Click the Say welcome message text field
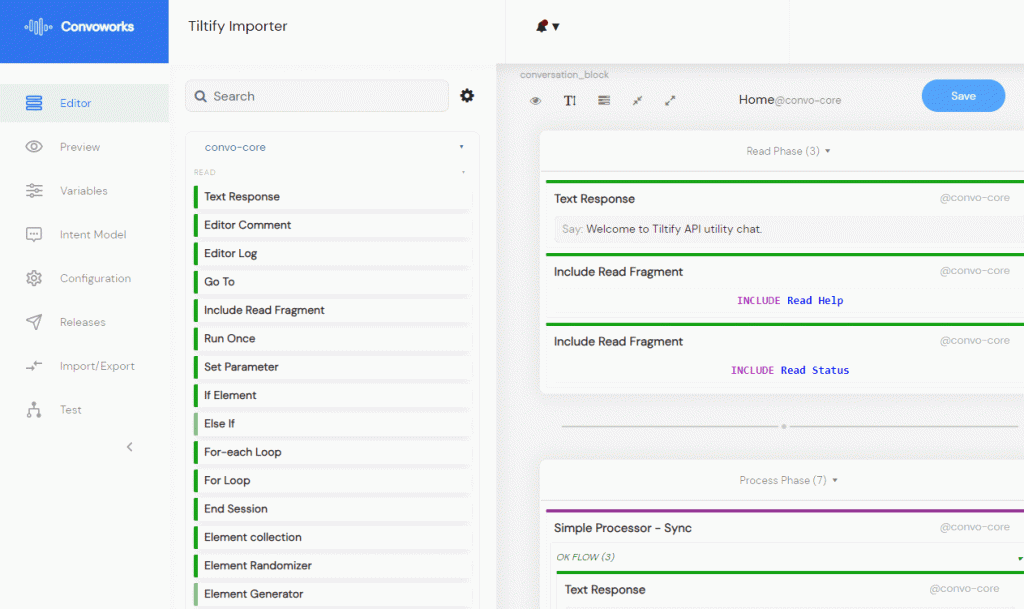This screenshot has height=609, width=1024. [x=789, y=229]
